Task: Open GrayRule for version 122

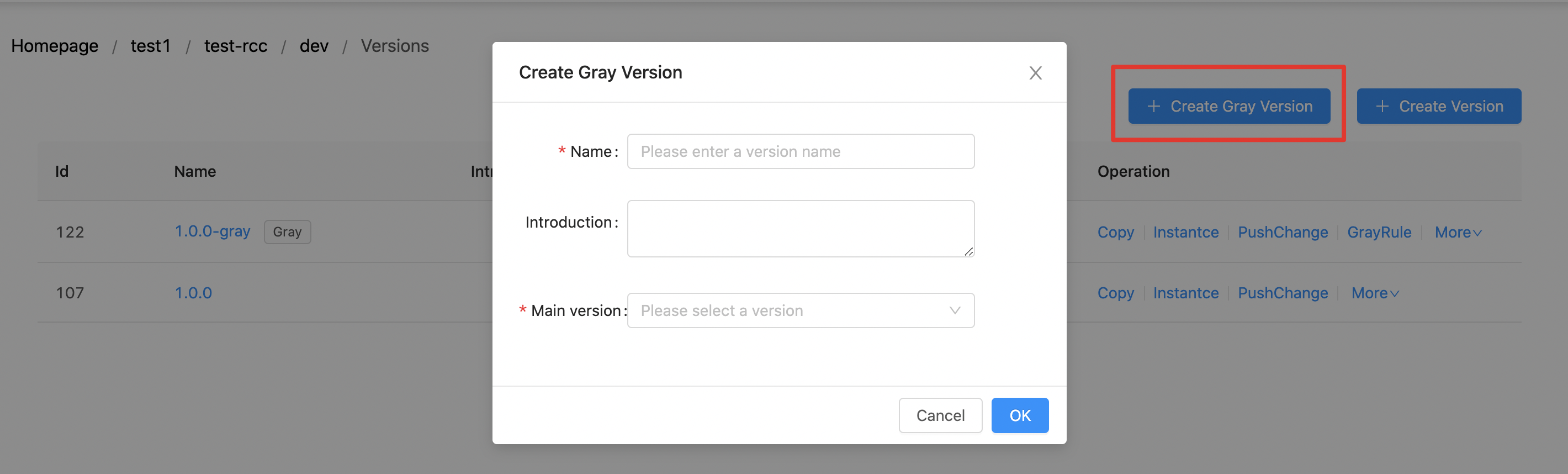Action: coord(1379,232)
